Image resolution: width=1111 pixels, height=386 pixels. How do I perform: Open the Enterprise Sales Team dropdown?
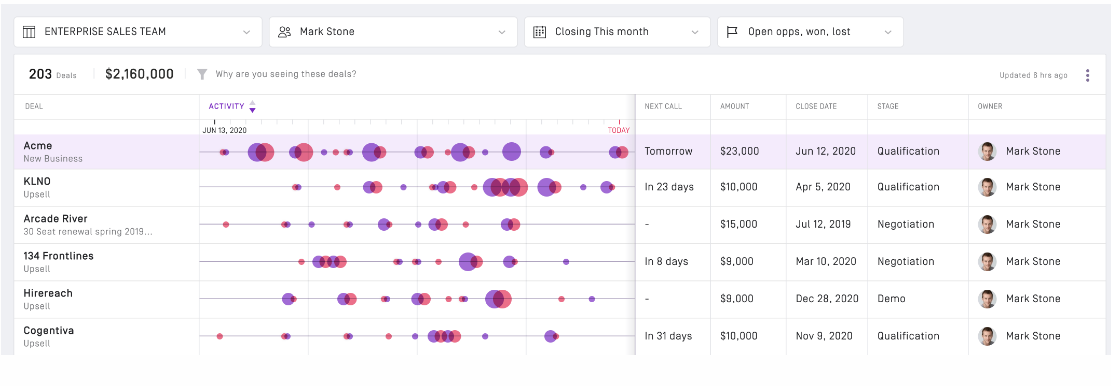click(138, 32)
